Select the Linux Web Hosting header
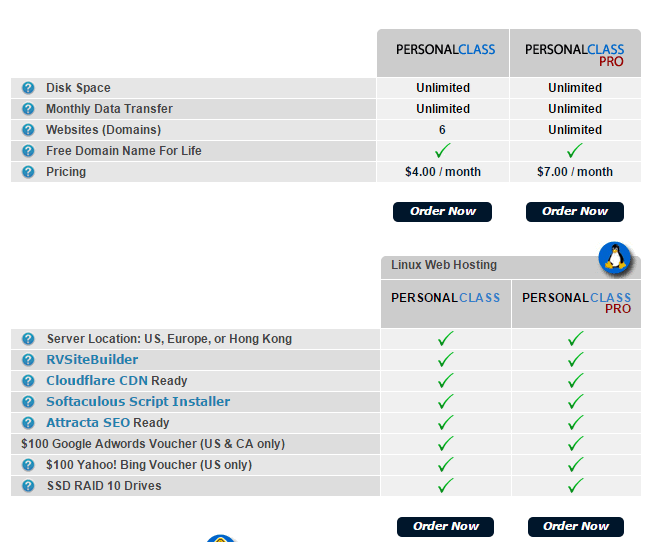This screenshot has height=542, width=655. (444, 265)
